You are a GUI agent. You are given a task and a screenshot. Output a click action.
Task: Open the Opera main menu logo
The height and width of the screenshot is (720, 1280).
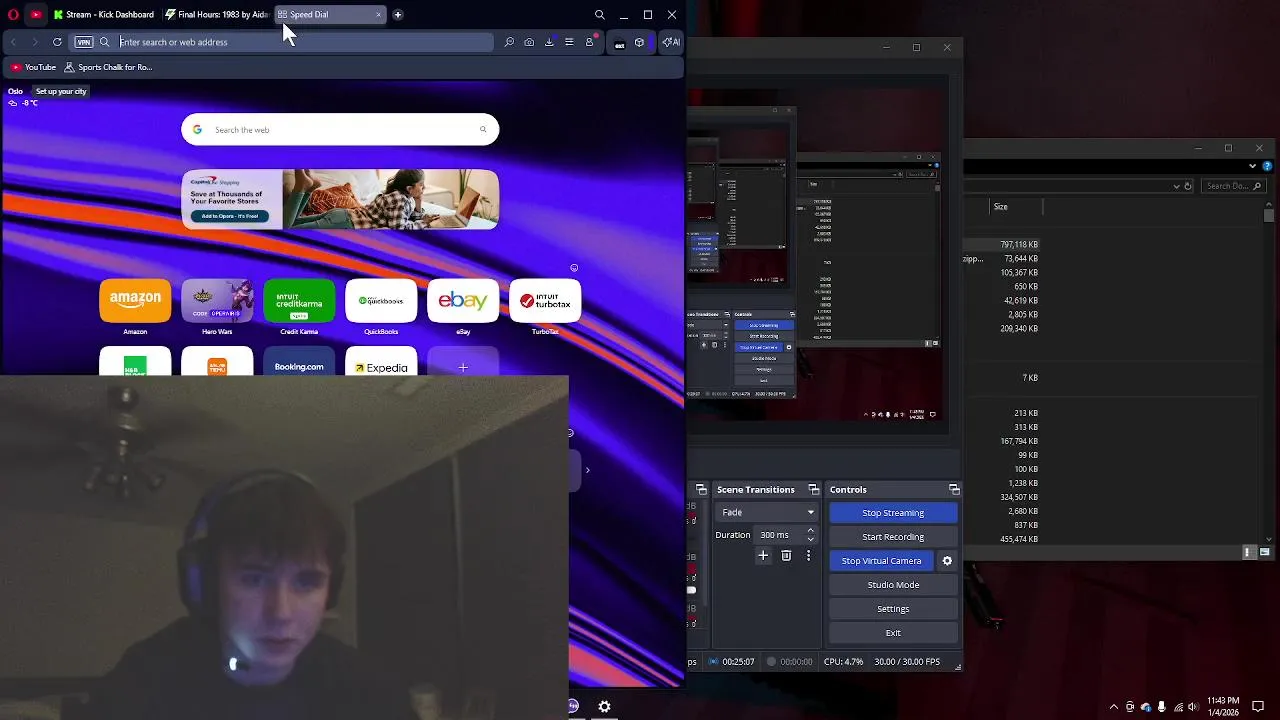13,15
